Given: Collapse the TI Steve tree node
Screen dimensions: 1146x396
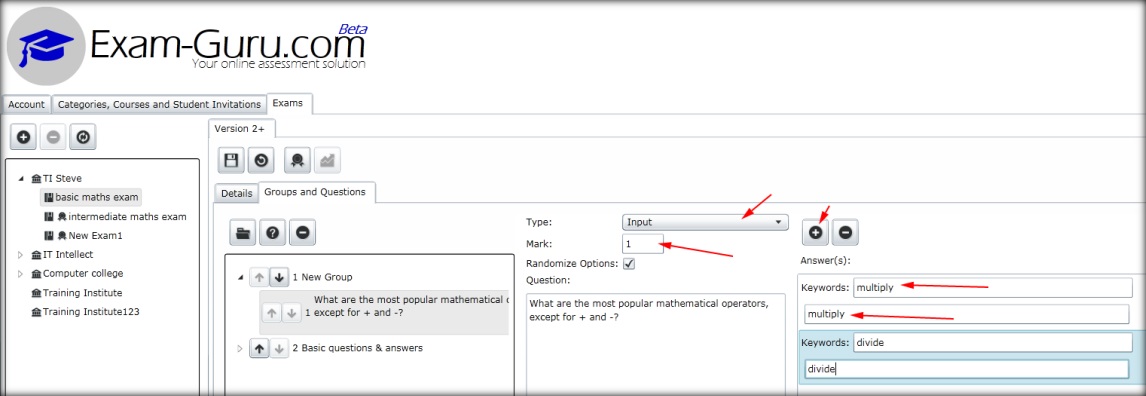Looking at the screenshot, I should click(20, 178).
